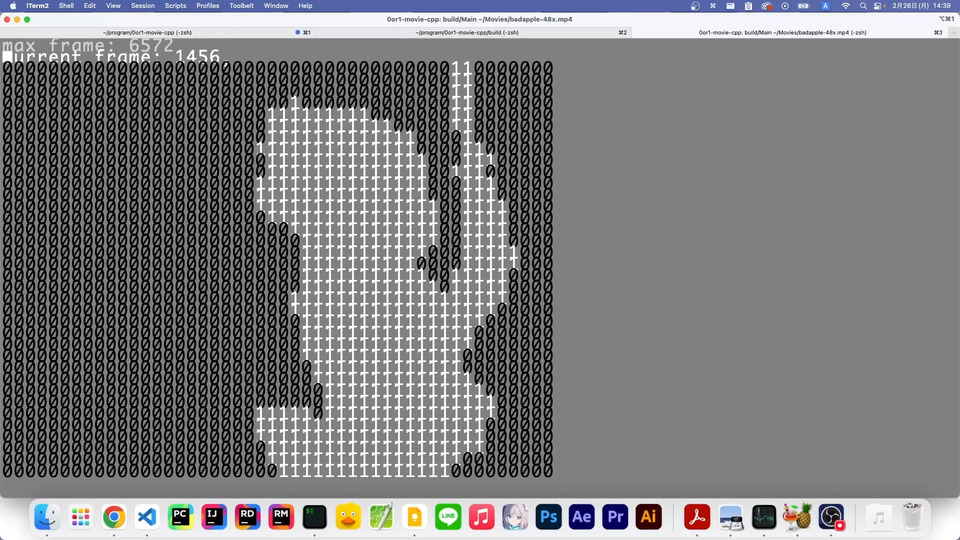
Task: Open the Window menu
Action: click(276, 6)
